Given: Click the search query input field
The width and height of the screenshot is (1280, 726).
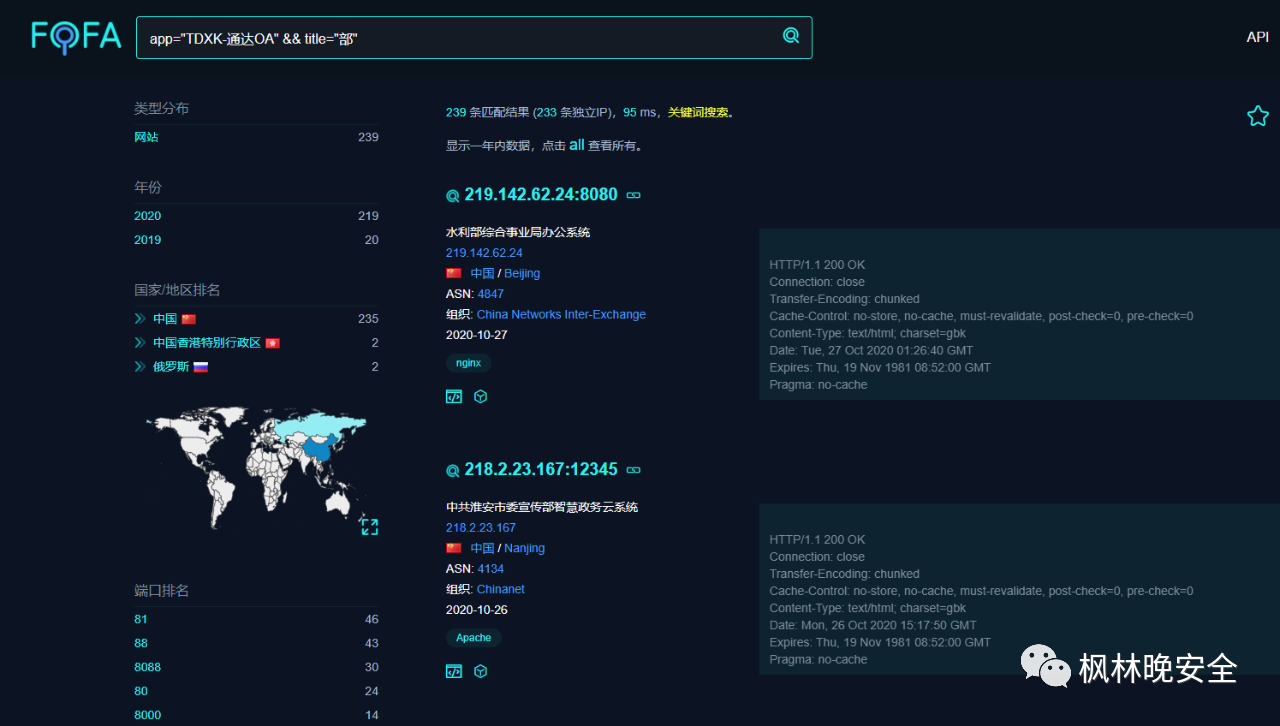Looking at the screenshot, I should click(x=474, y=37).
